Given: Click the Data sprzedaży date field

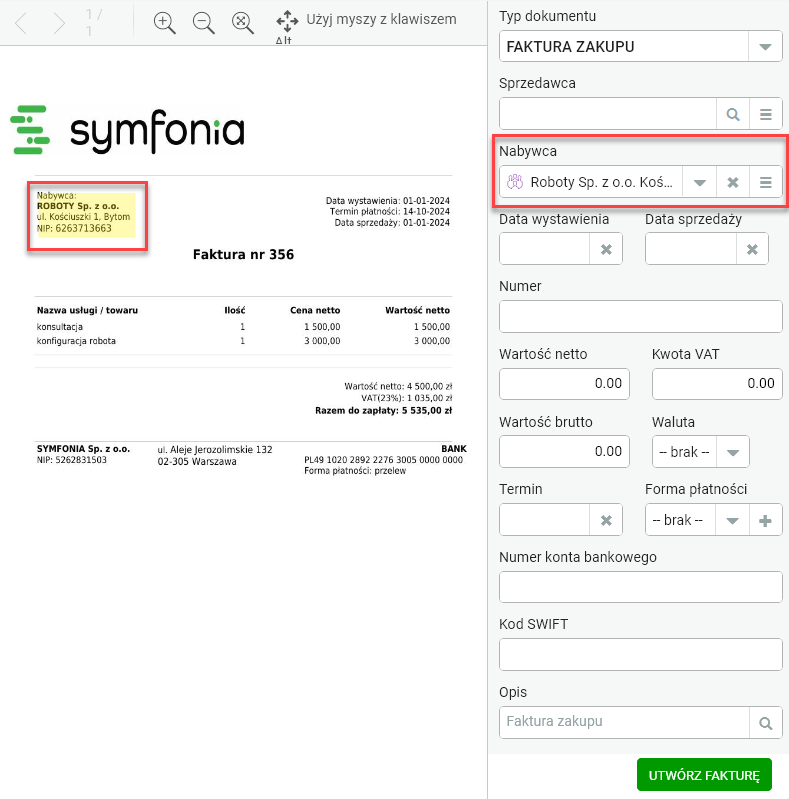Looking at the screenshot, I should (691, 249).
